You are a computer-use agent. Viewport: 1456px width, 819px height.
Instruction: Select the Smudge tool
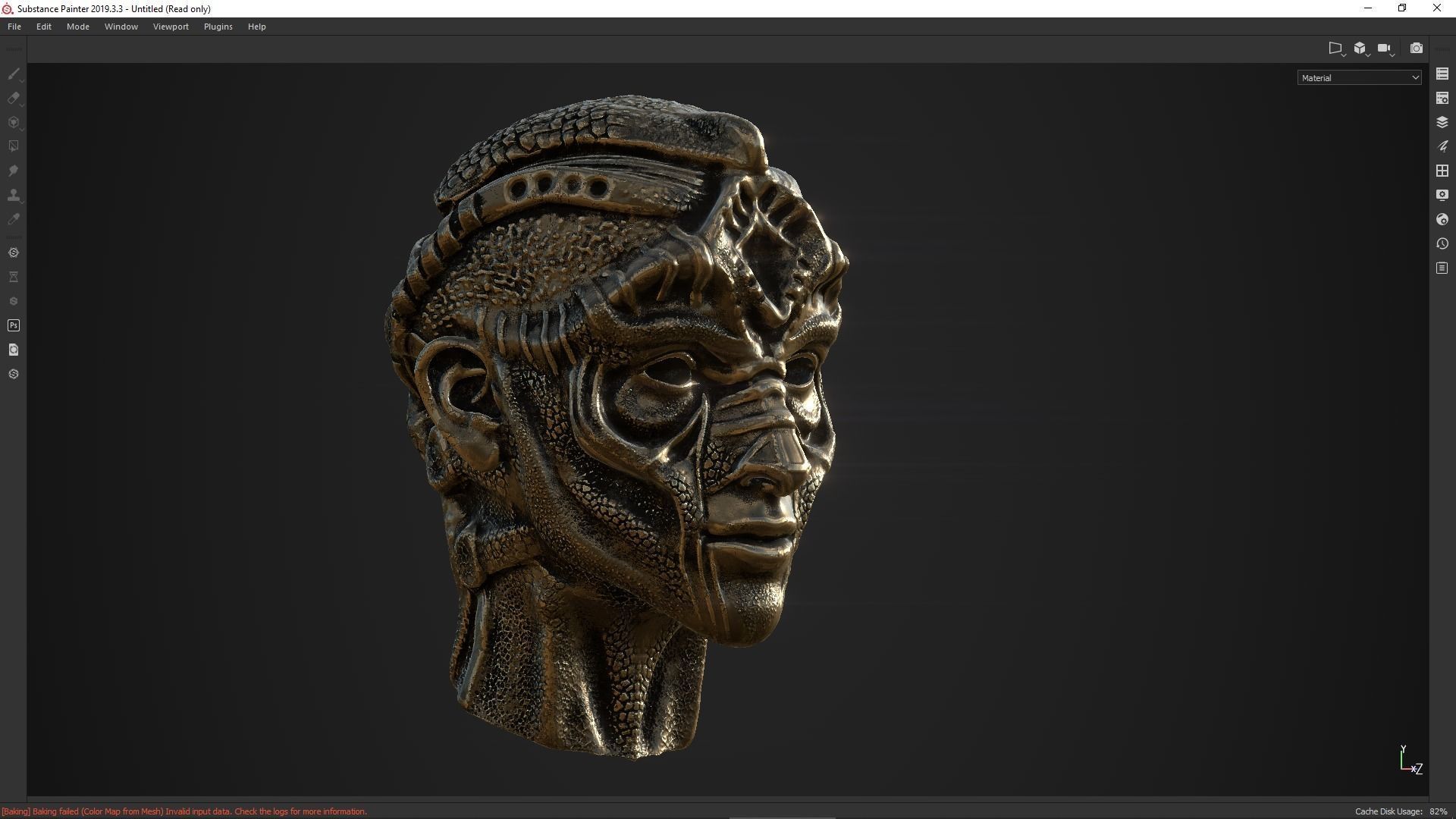(x=14, y=171)
